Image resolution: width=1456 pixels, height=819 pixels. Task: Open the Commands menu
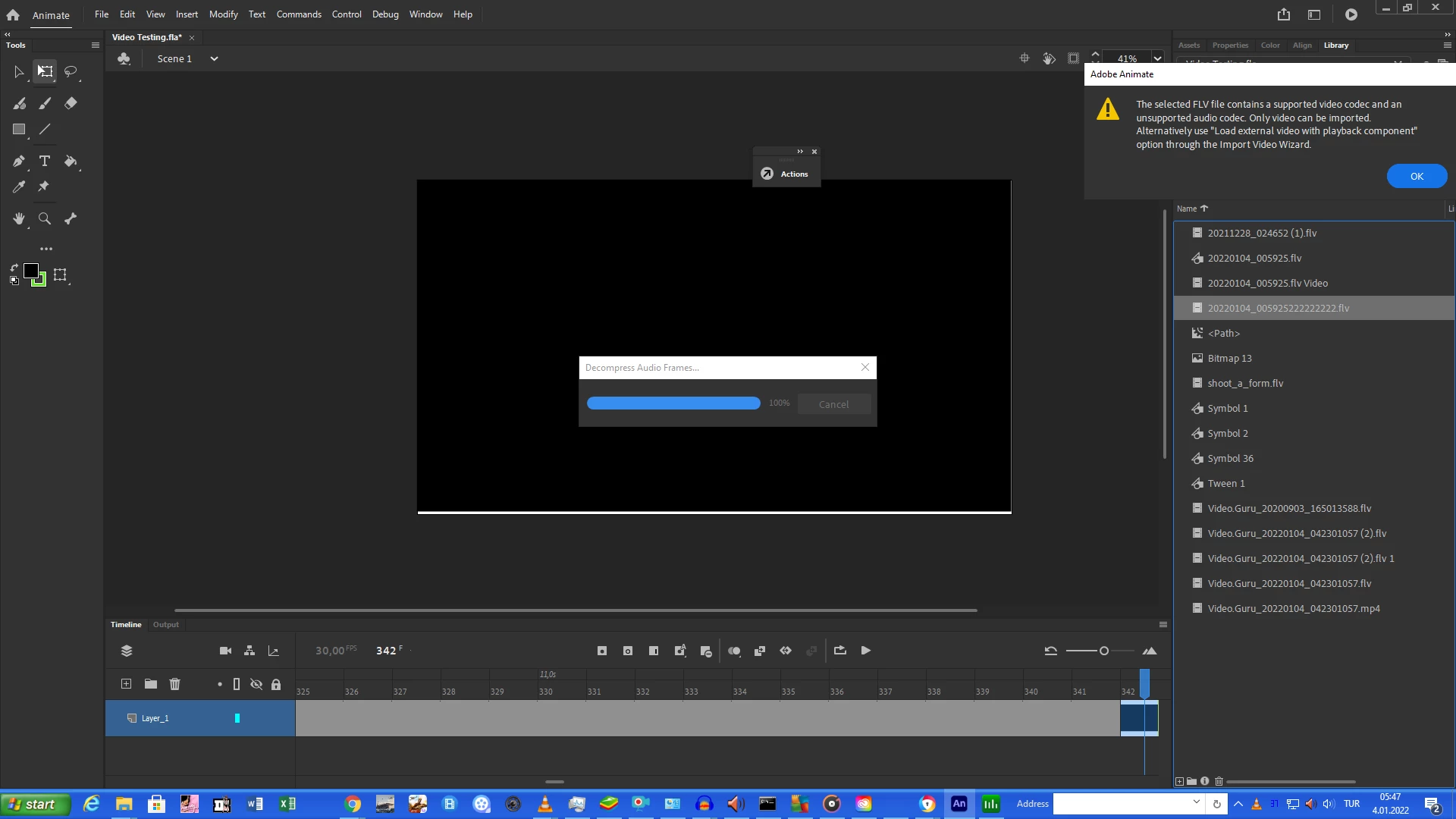[299, 14]
